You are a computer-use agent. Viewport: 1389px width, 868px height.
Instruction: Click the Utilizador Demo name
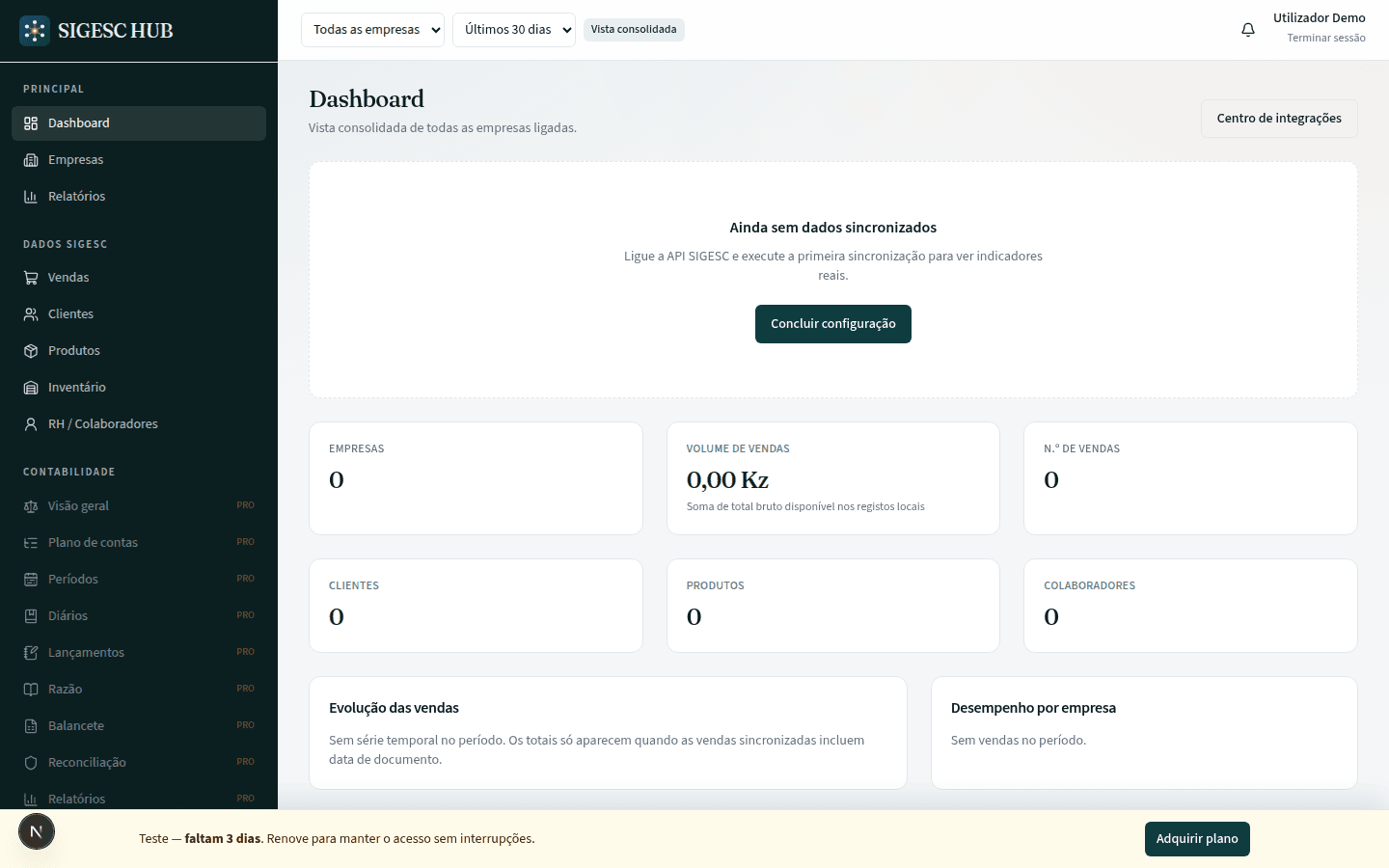click(1320, 18)
